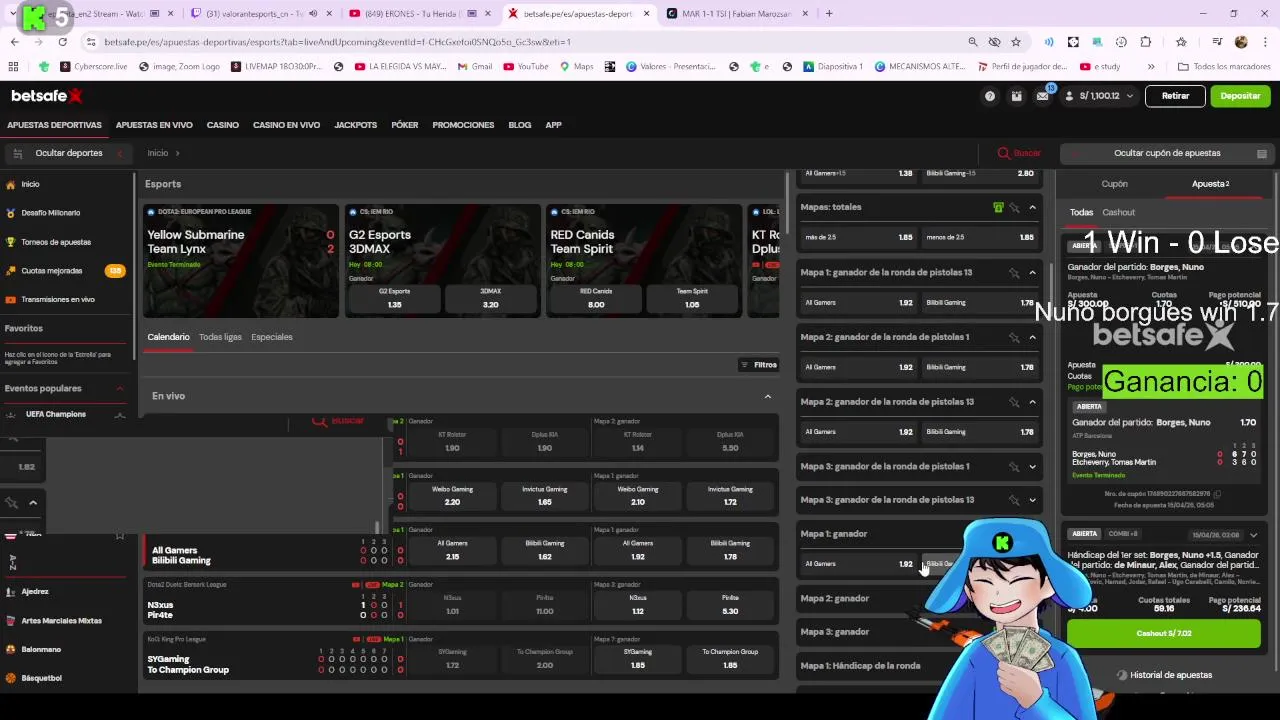
Task: Bookmark the page with the star icon
Action: point(1016,42)
